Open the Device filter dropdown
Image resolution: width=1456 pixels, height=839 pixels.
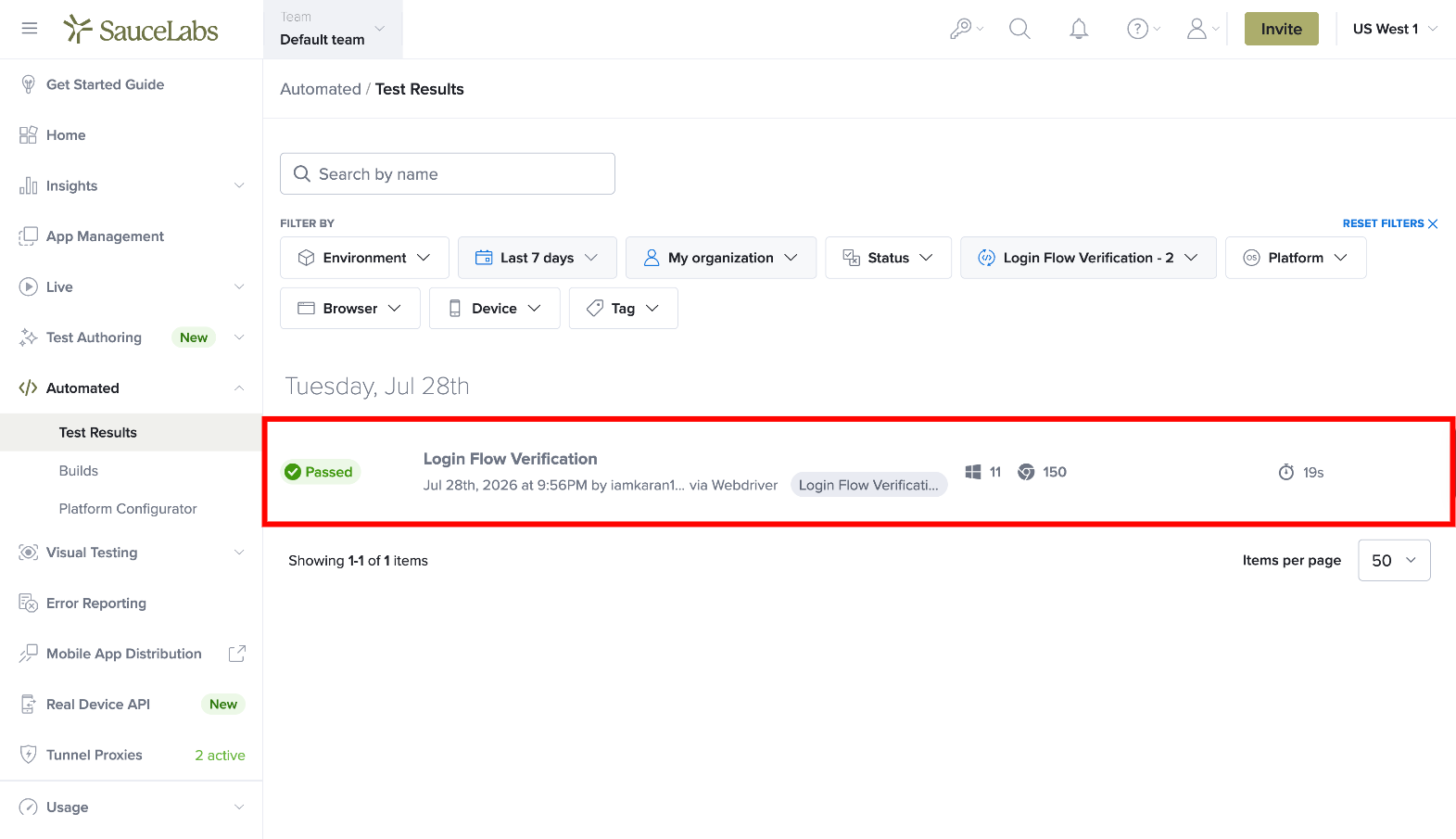[495, 309]
